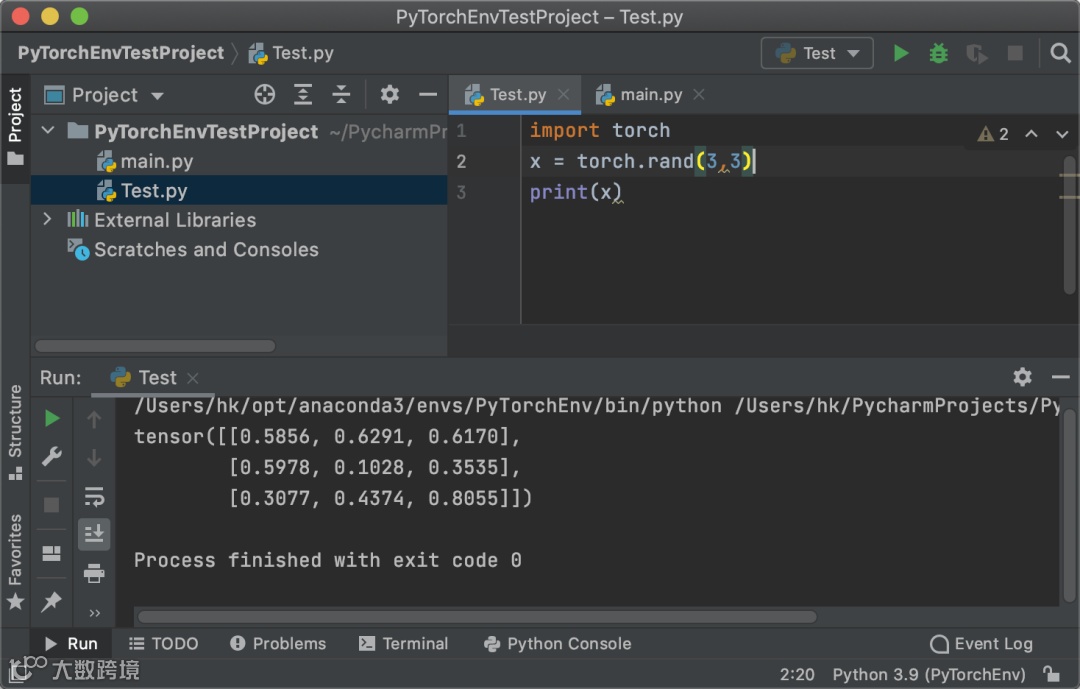Run the Test configuration with green play button
The image size is (1080, 689).
point(901,53)
